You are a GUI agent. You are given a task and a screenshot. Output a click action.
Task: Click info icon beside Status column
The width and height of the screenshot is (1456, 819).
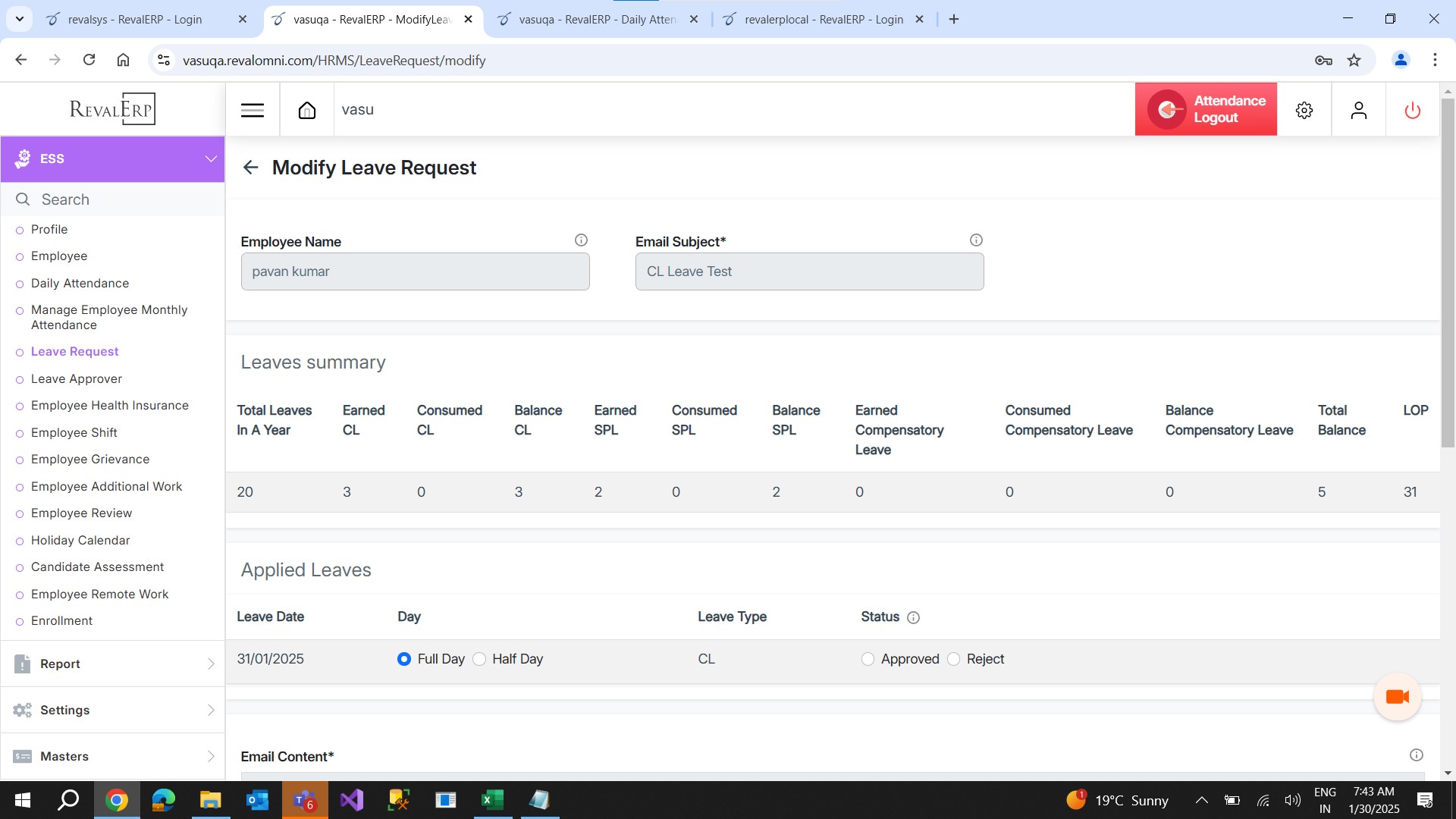[x=913, y=618]
